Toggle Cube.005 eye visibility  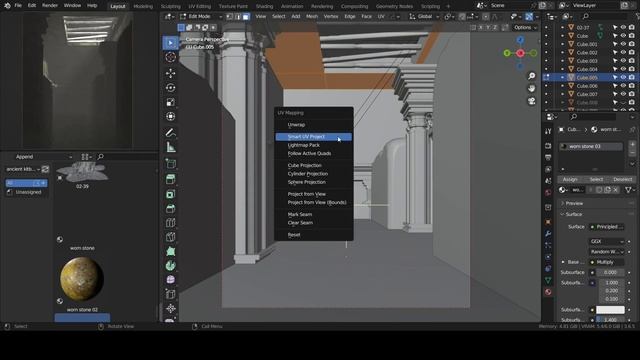(x=623, y=77)
